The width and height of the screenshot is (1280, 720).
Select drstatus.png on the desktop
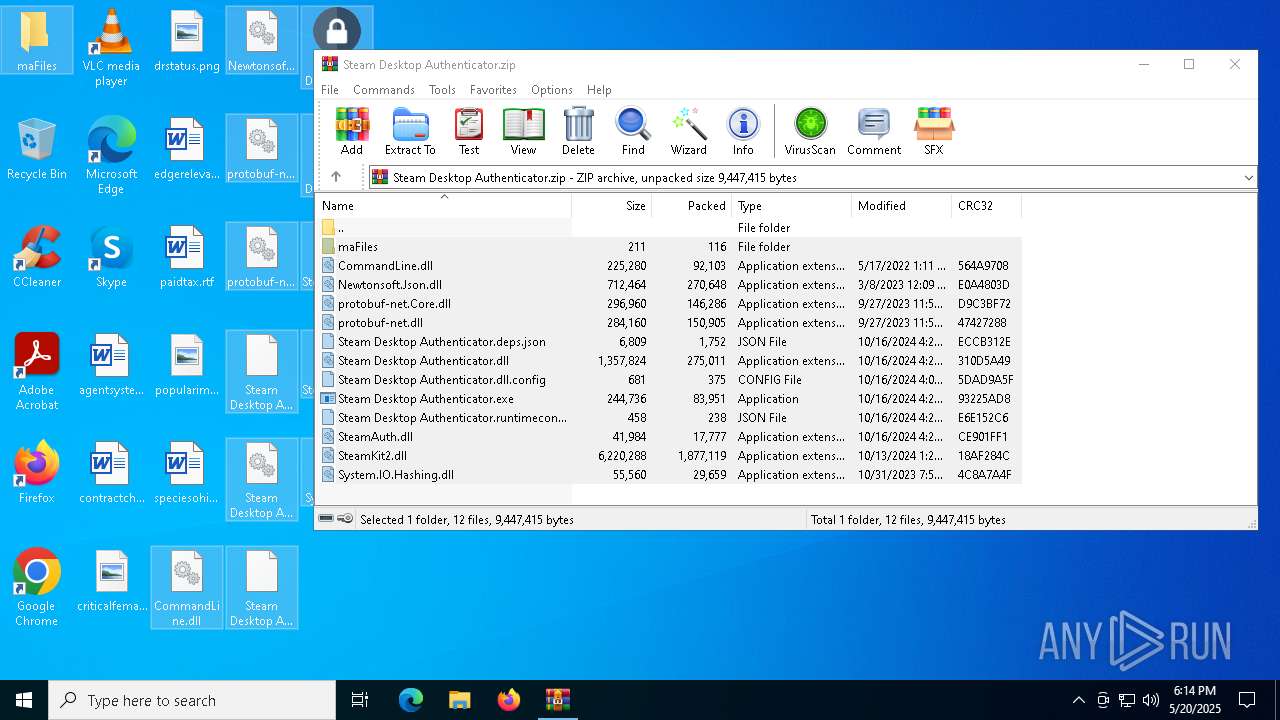(187, 42)
